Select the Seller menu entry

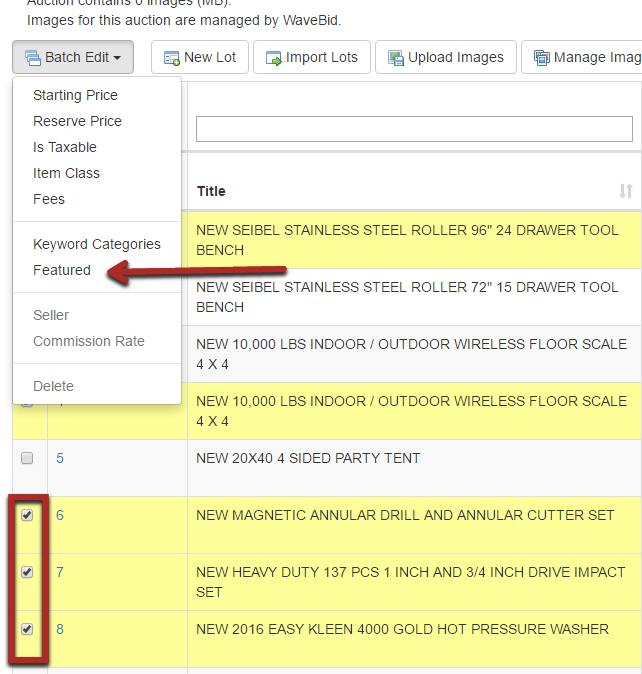point(51,315)
